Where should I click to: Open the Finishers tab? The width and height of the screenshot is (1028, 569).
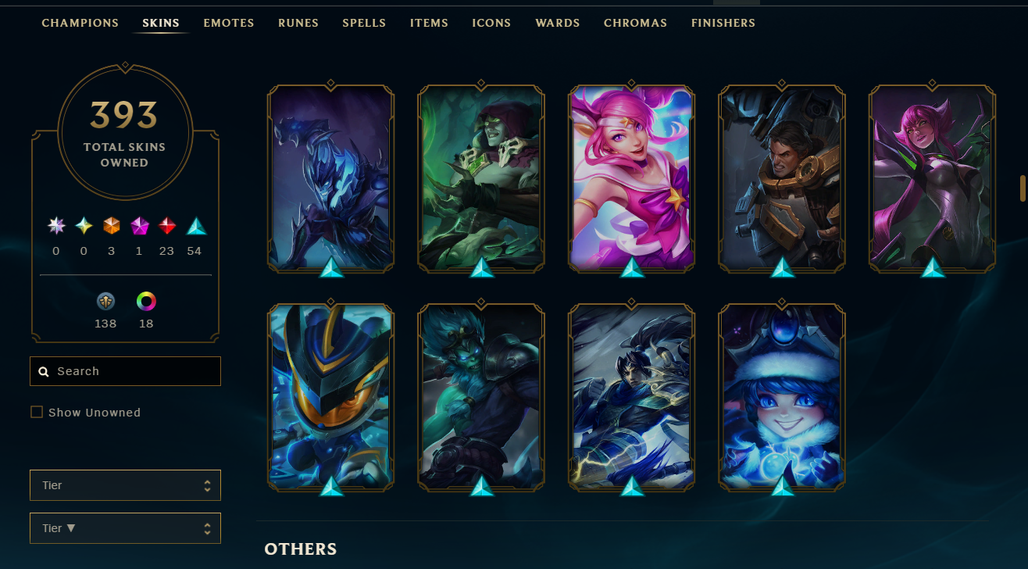pyautogui.click(x=723, y=23)
